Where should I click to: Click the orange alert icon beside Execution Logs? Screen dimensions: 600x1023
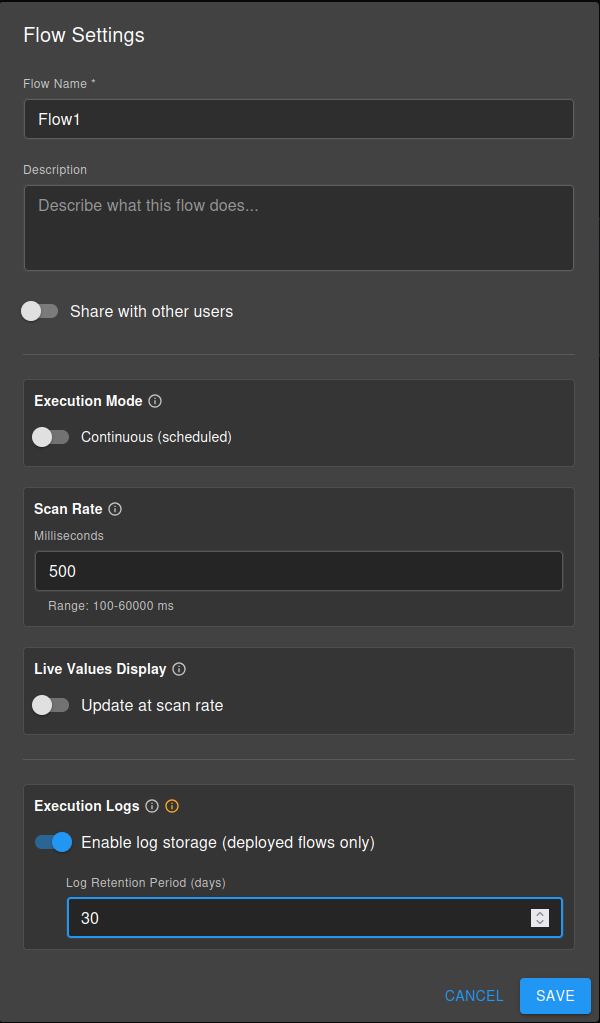coord(171,806)
